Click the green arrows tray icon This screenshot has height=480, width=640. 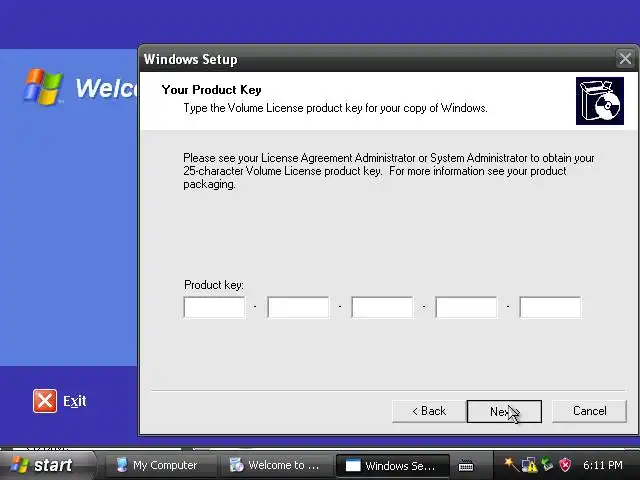(547, 464)
